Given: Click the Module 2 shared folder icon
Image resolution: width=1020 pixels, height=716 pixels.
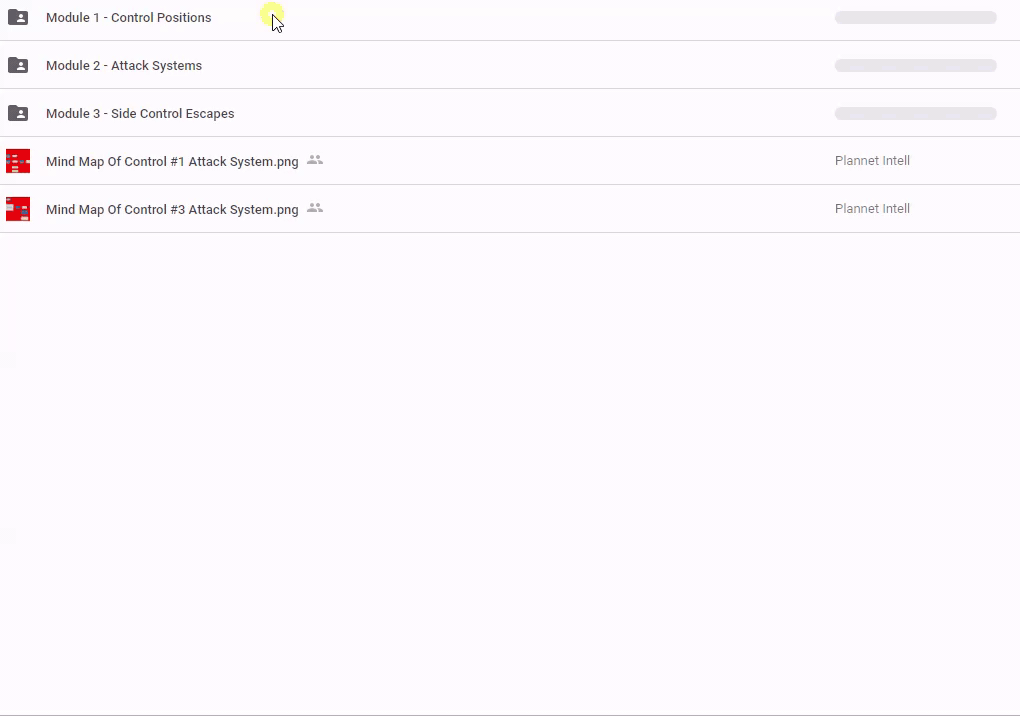Looking at the screenshot, I should point(18,65).
